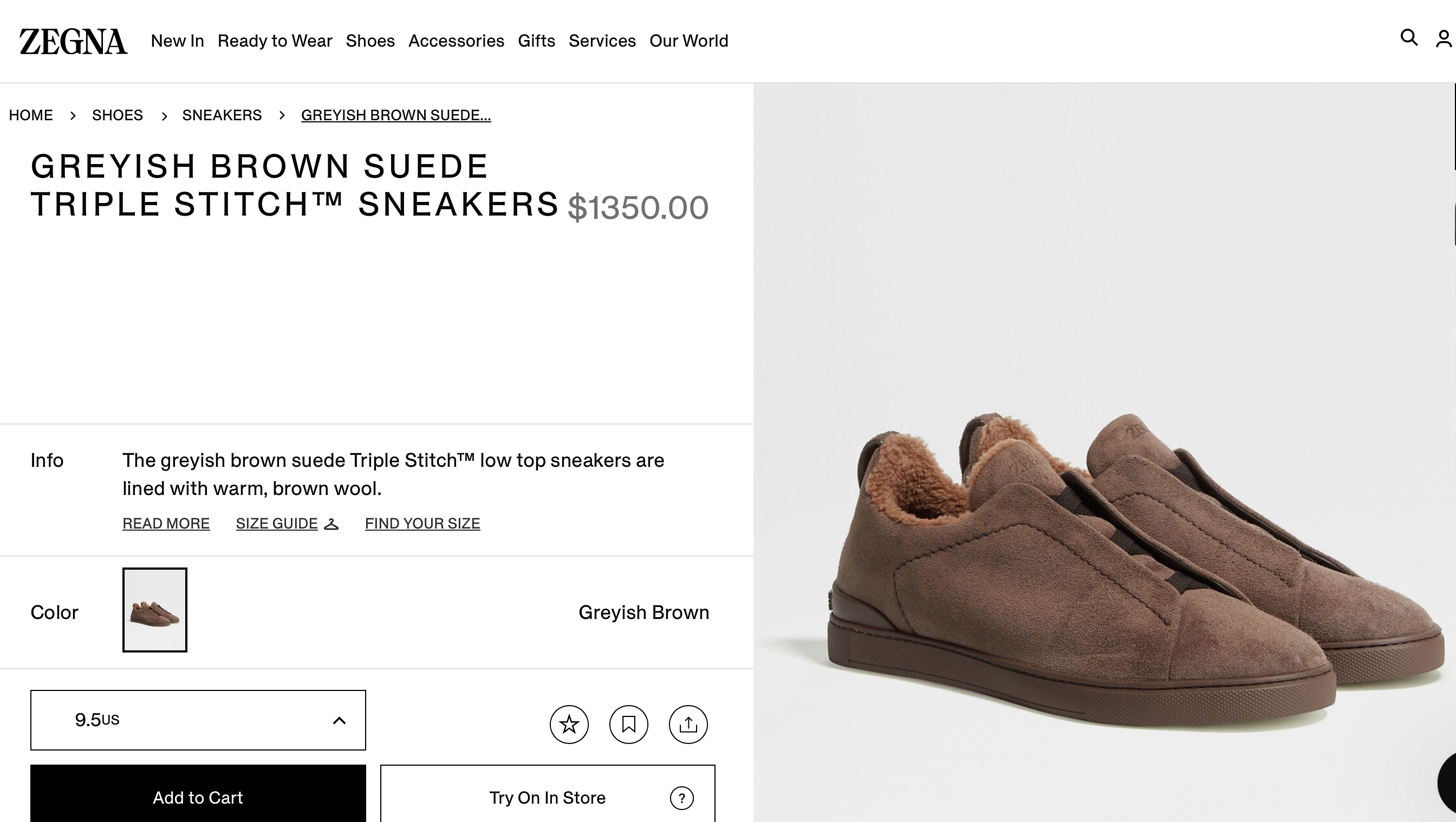Toggle the wishlist star for this sneaker
This screenshot has height=822, width=1456.
(569, 725)
